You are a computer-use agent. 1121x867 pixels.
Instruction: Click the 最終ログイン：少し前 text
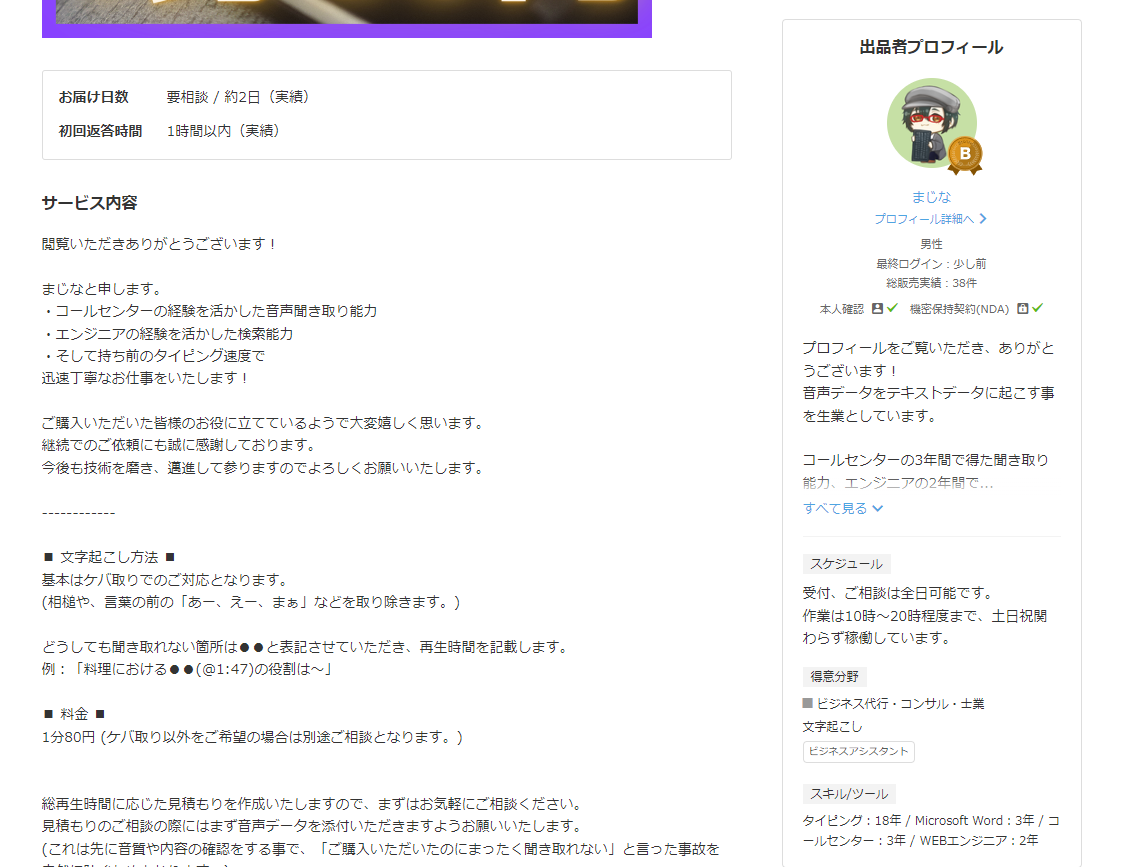point(932,264)
